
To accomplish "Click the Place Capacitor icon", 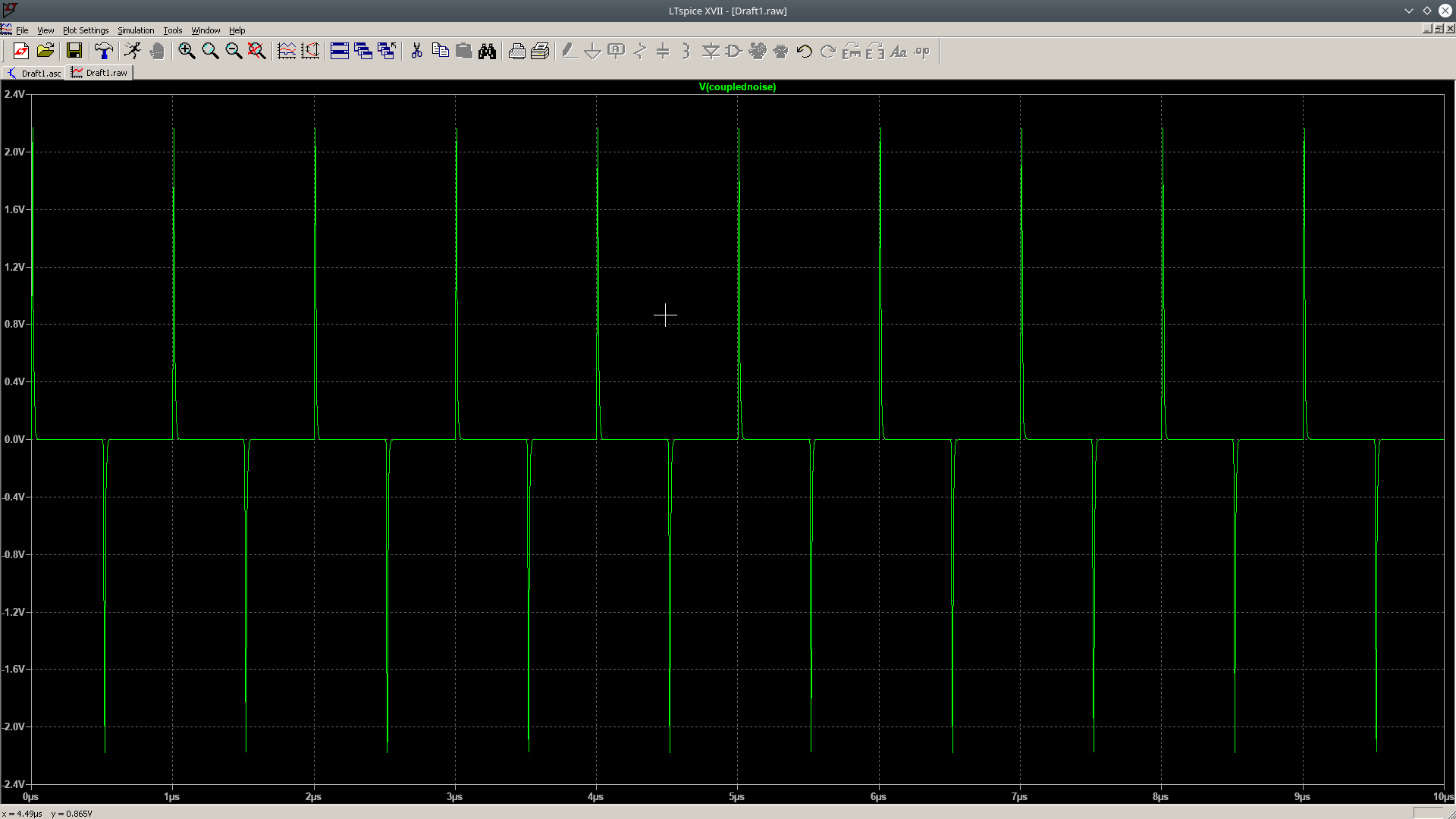I will click(663, 51).
